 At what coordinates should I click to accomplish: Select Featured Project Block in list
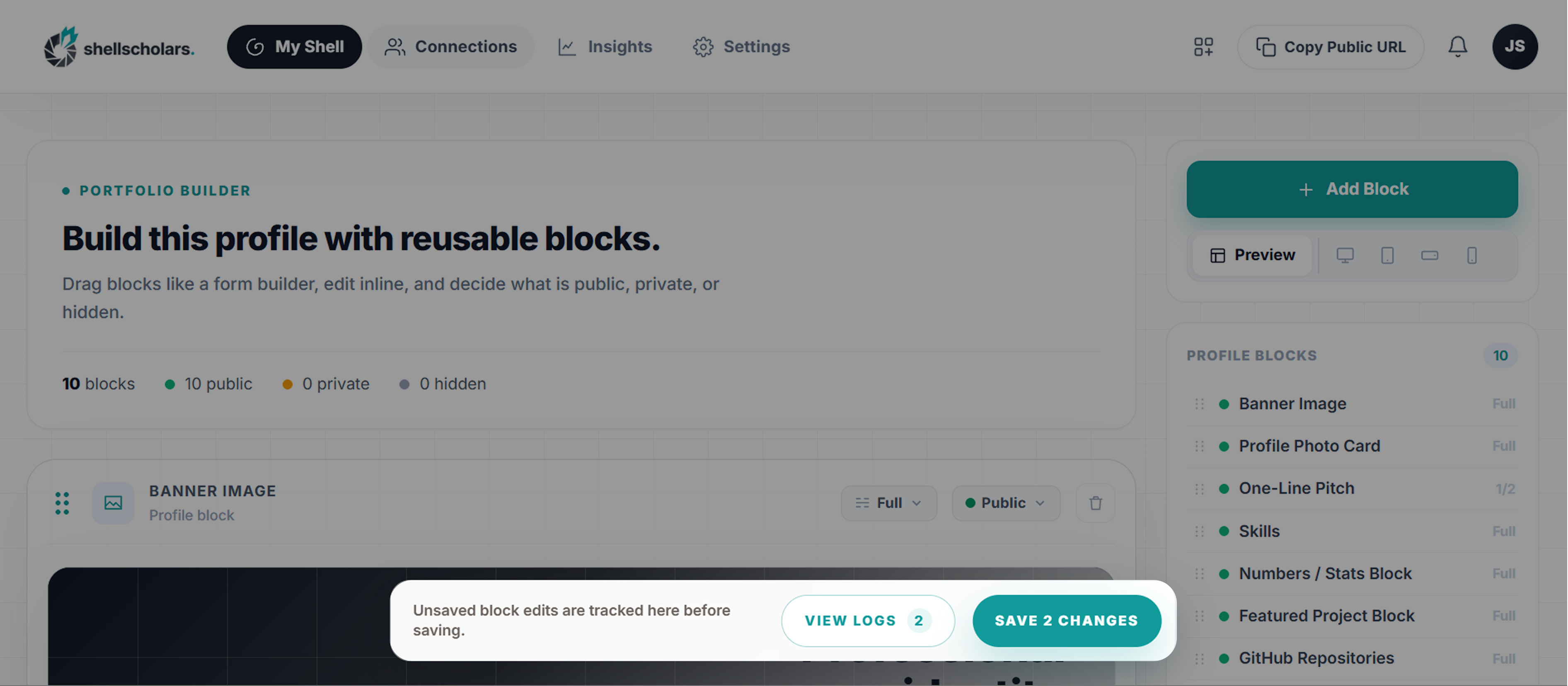[1352, 616]
